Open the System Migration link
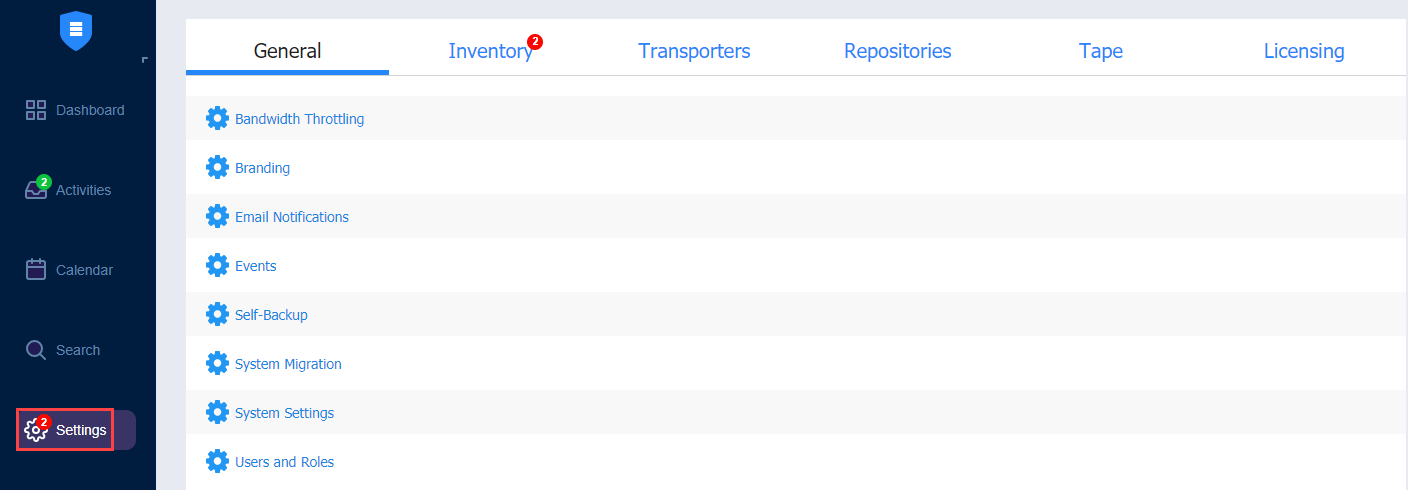The height and width of the screenshot is (490, 1408). [x=288, y=364]
